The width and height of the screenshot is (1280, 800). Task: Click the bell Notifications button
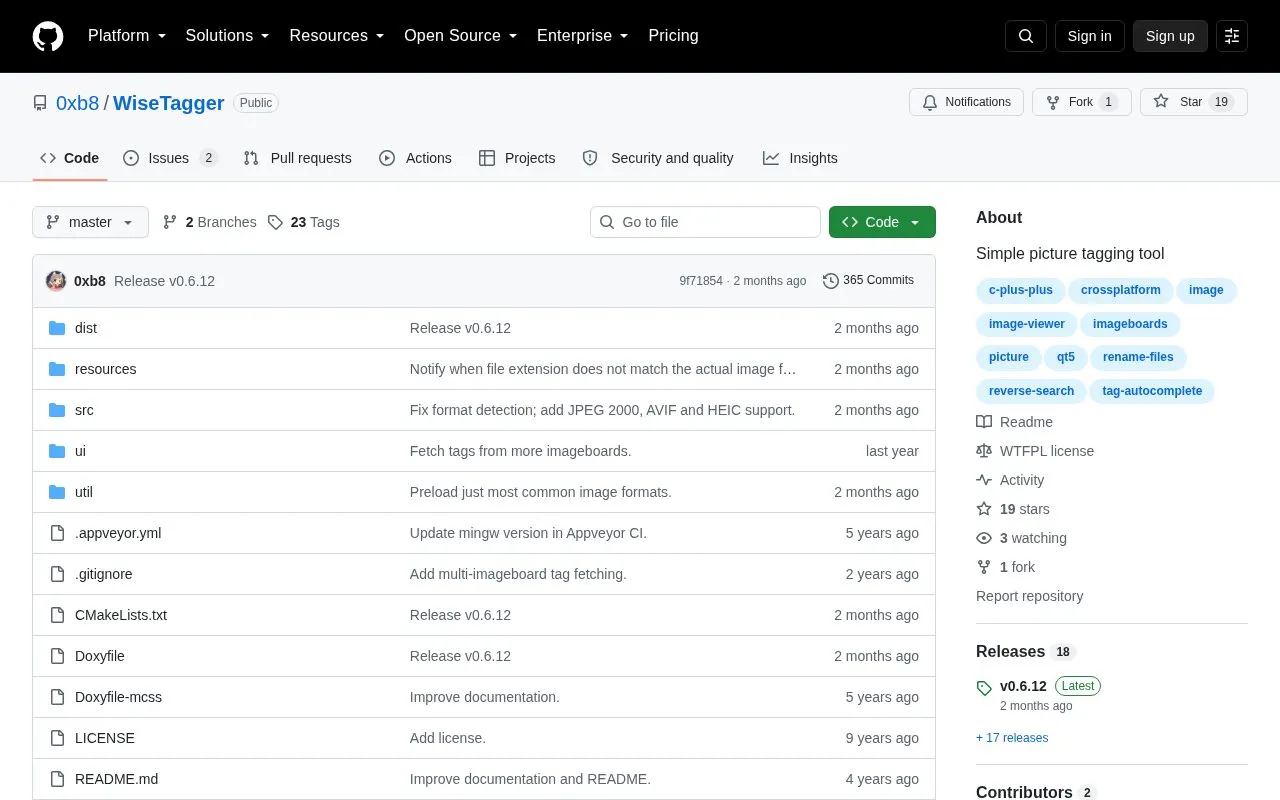coord(966,102)
